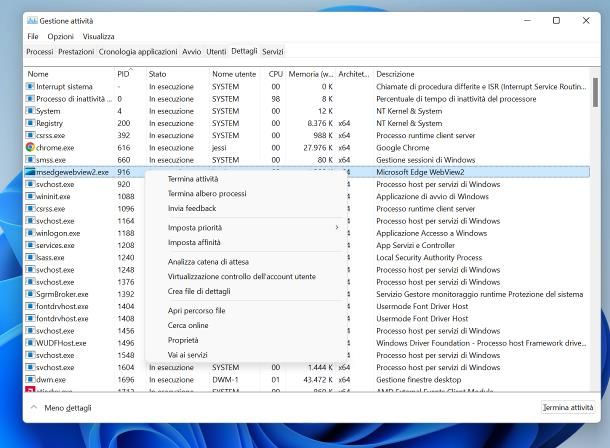Choose Termina attività in context menu
The width and height of the screenshot is (610, 448).
coord(193,179)
